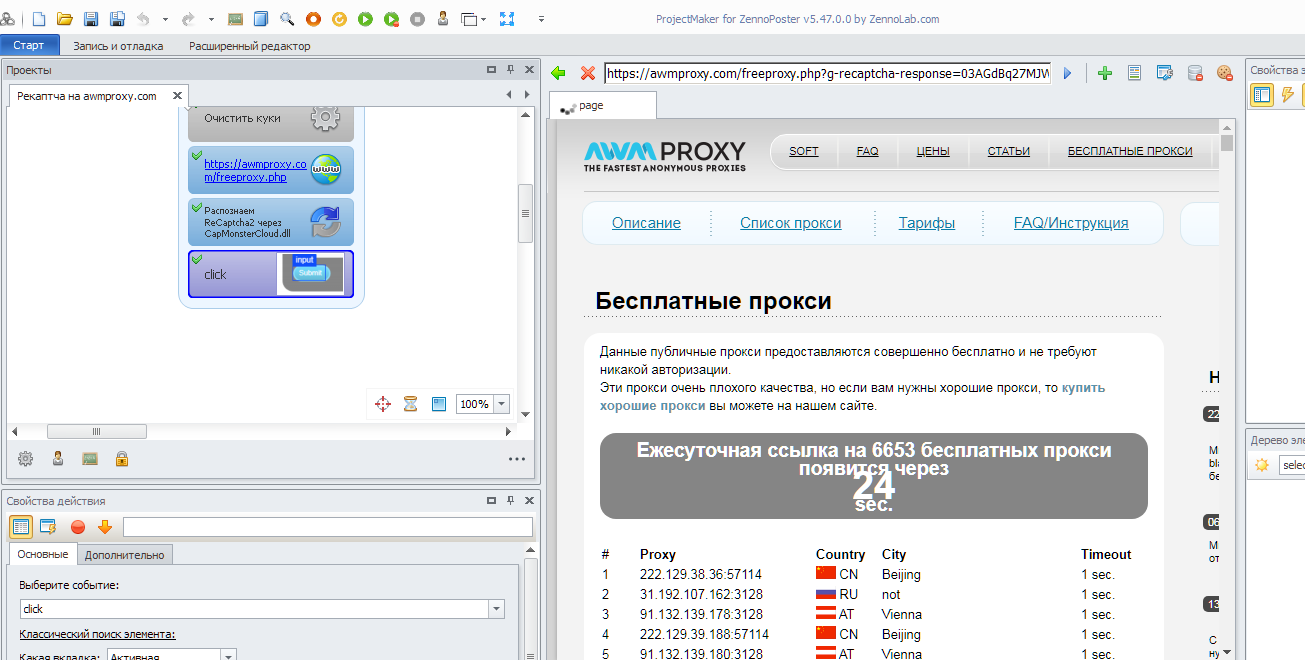Click the blue book icon in top toolbar
1305x660 pixels.
point(261,19)
